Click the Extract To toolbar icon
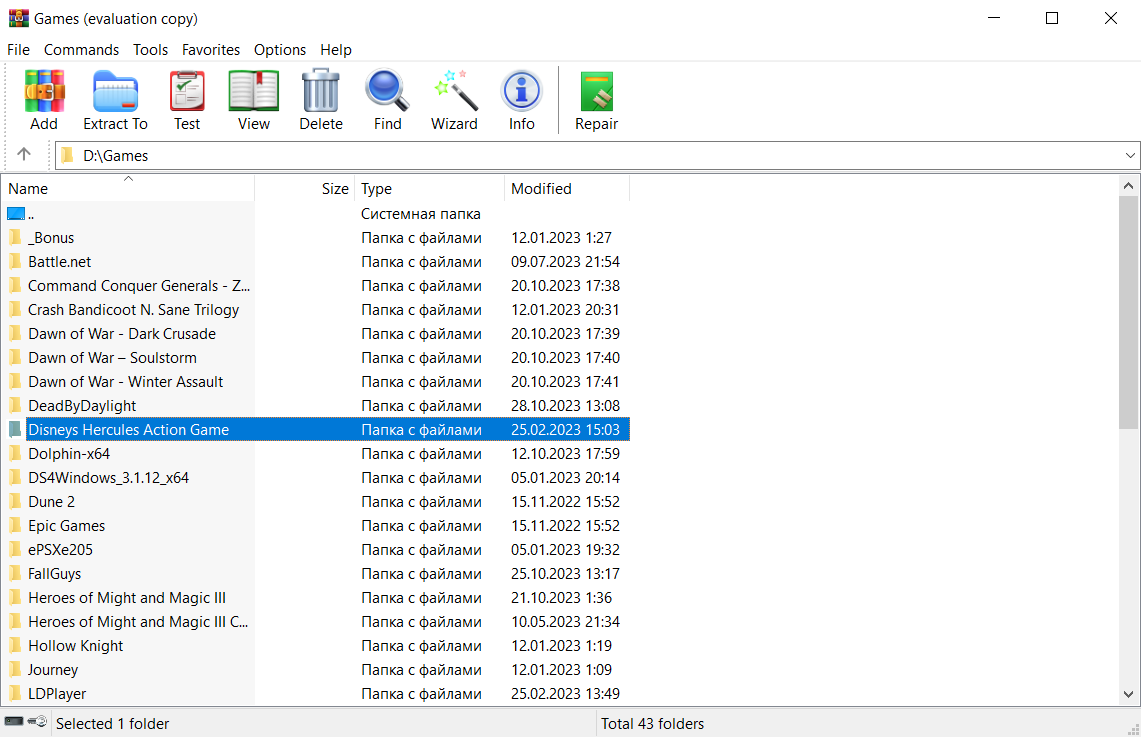The width and height of the screenshot is (1141, 737). pyautogui.click(x=115, y=92)
